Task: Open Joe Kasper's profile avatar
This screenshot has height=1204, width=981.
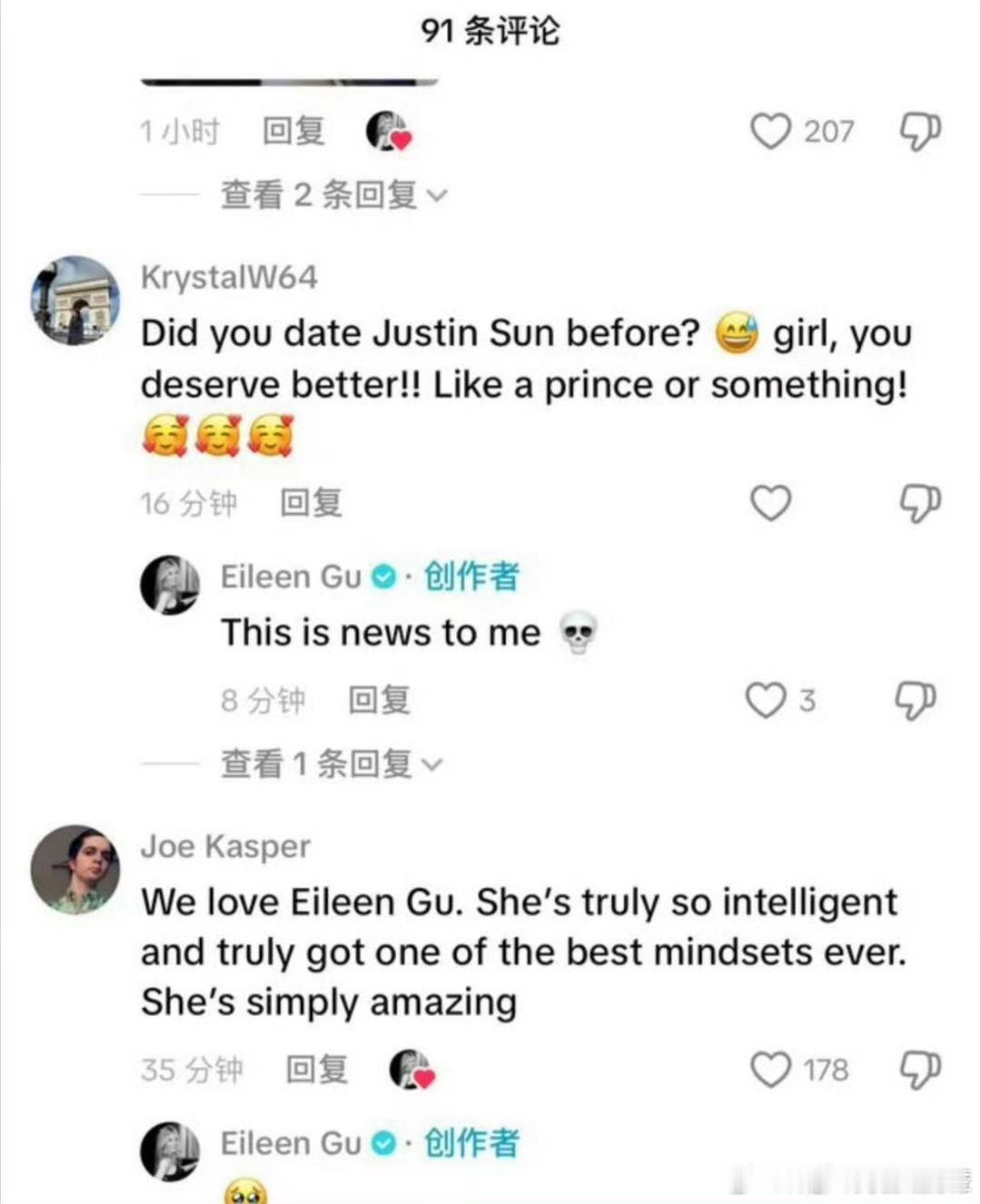Action: coord(75,869)
